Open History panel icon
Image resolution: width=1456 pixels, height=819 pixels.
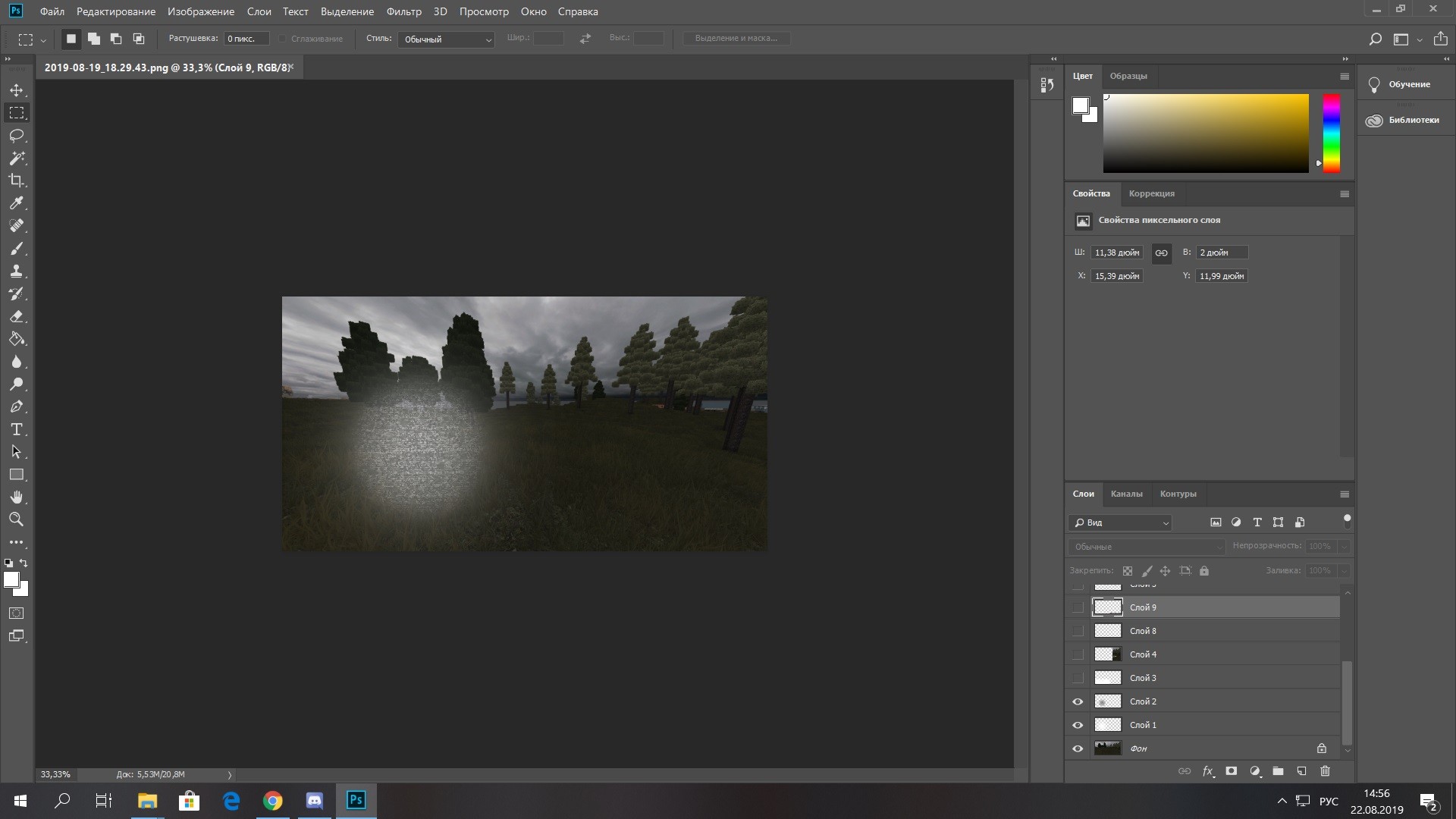coord(1047,85)
